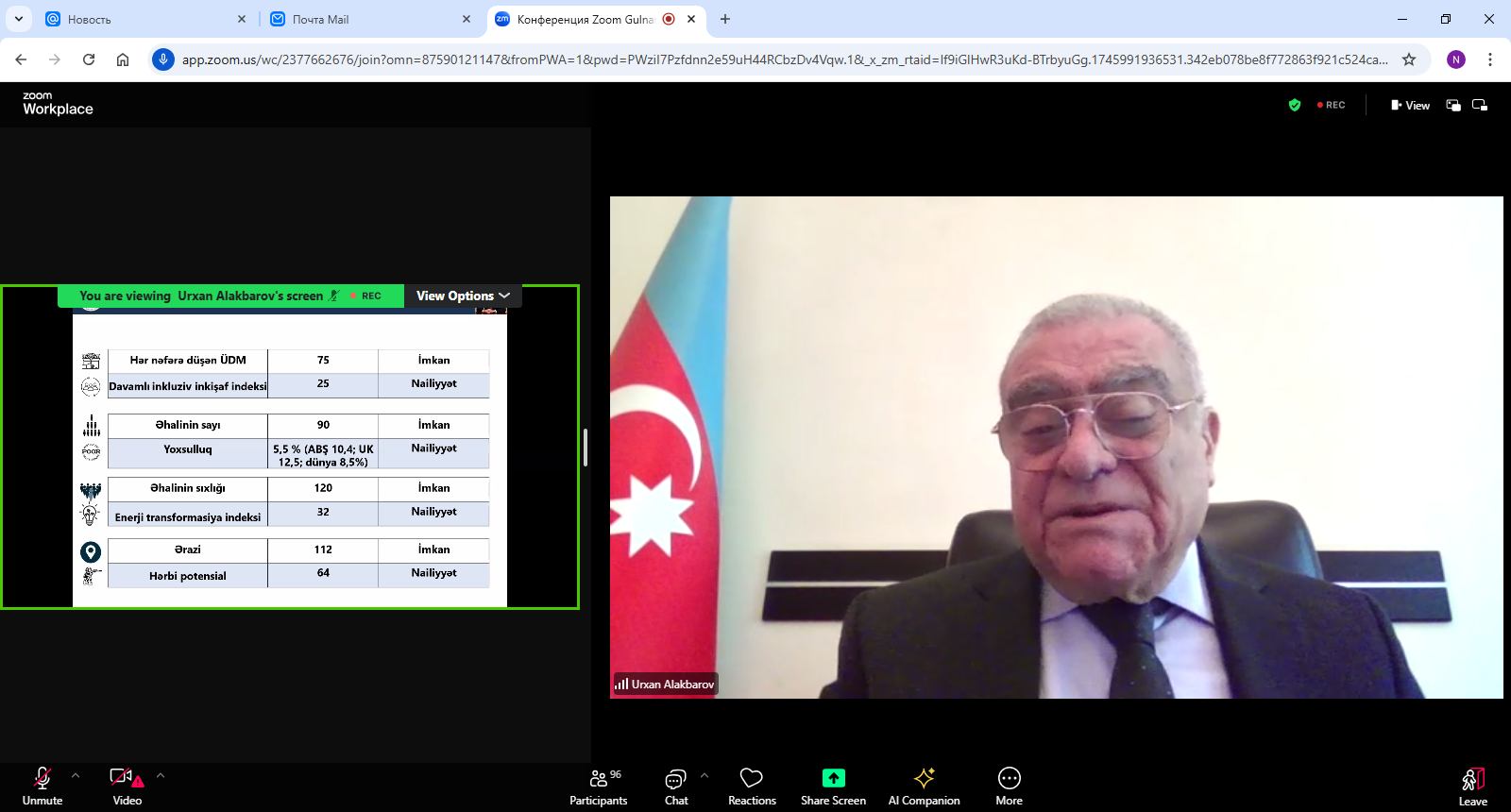
Task: Click the green encryption shield icon
Action: [x=1295, y=105]
